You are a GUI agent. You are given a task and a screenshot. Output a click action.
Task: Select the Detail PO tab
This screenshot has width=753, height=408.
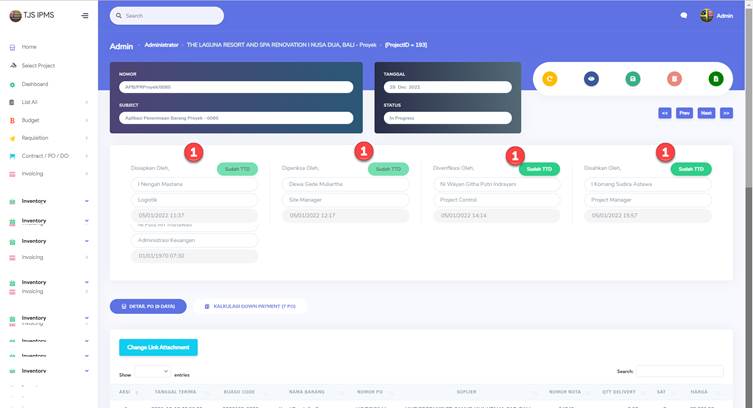(x=148, y=306)
